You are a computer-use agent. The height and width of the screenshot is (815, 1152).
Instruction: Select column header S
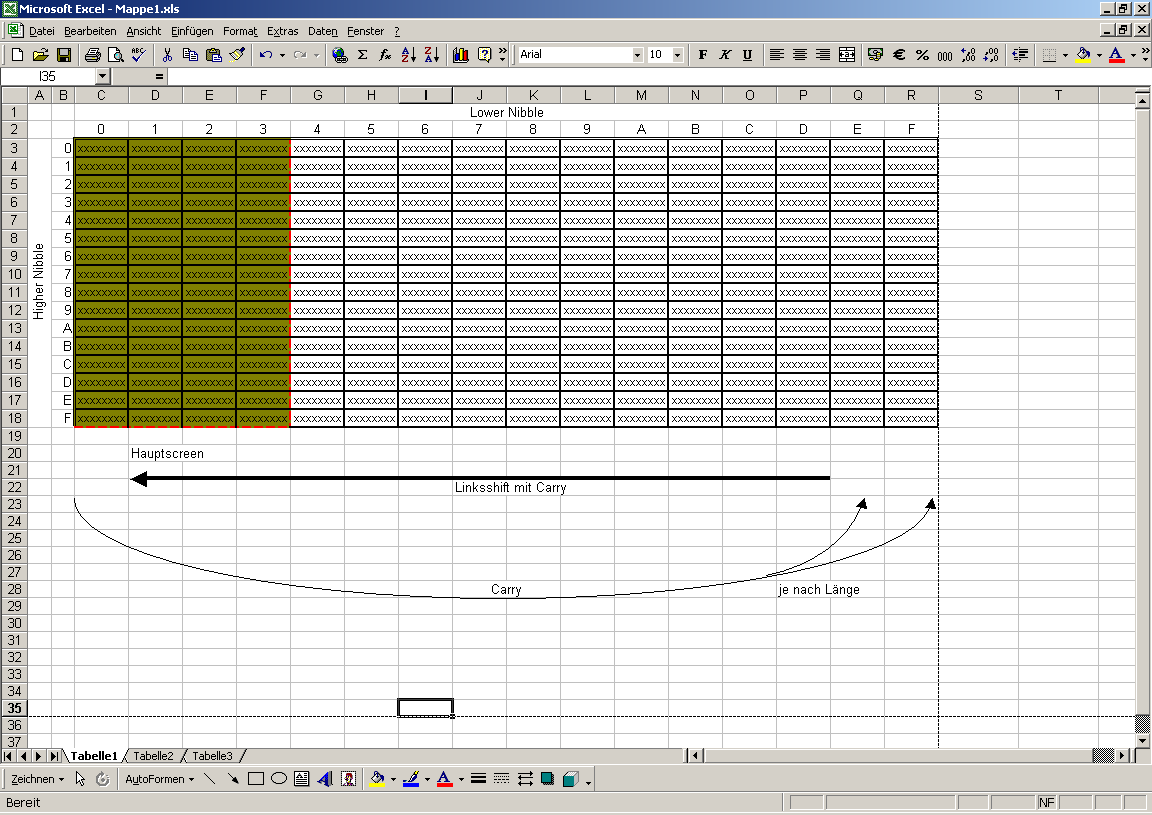pyautogui.click(x=978, y=95)
